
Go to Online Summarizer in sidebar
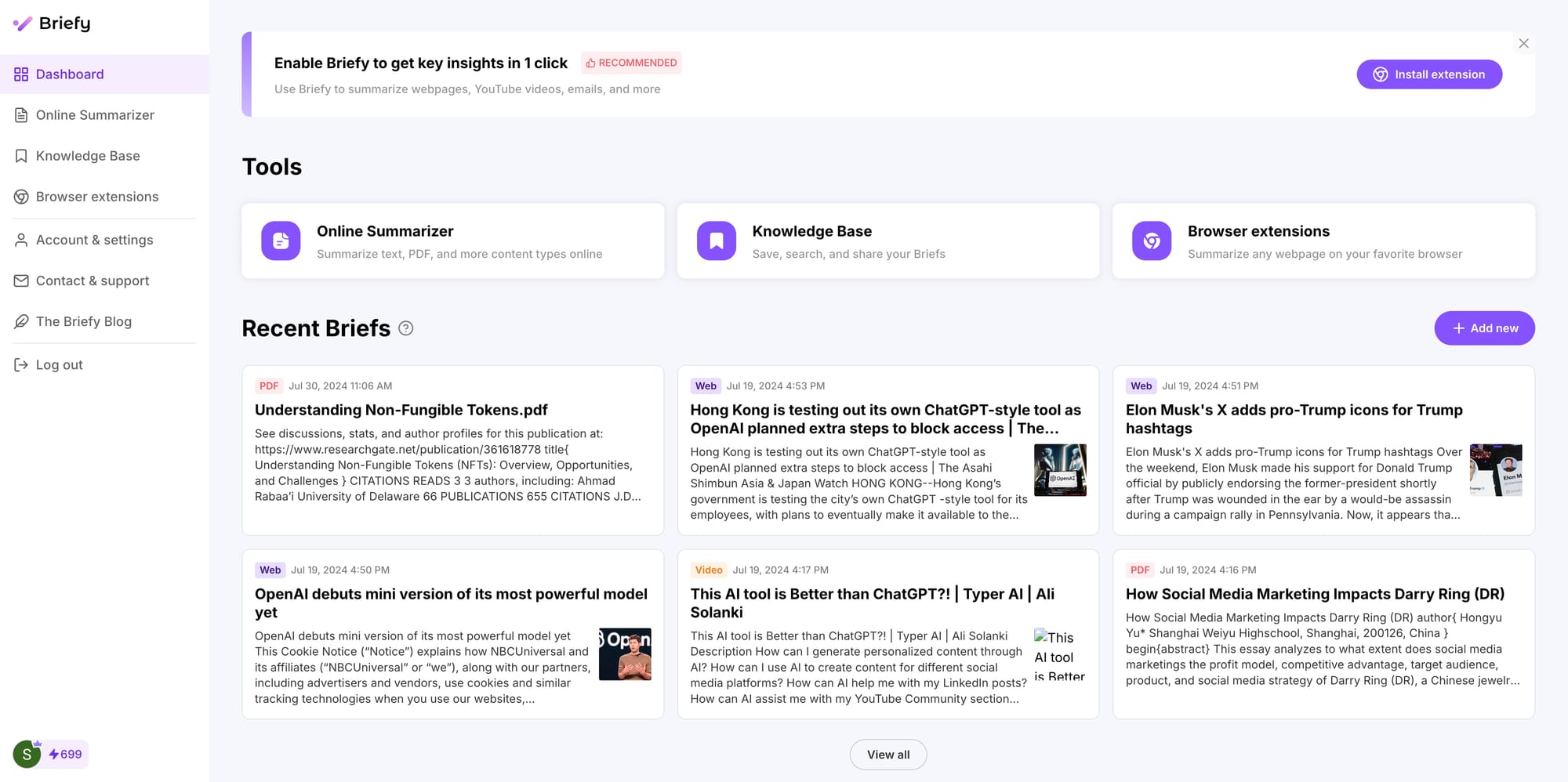(104, 115)
